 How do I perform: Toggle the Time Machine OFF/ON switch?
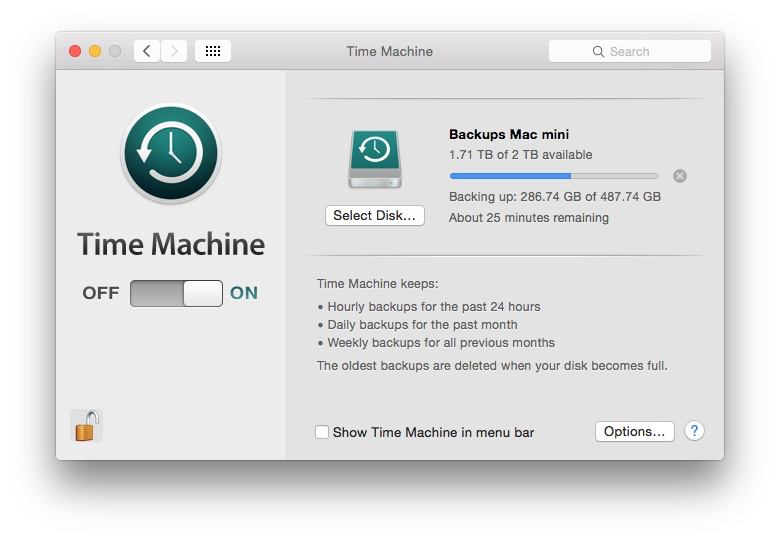point(176,293)
